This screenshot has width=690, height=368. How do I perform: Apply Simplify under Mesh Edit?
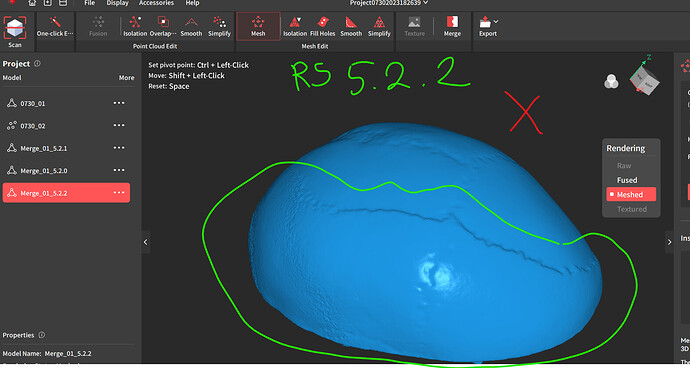[379, 26]
